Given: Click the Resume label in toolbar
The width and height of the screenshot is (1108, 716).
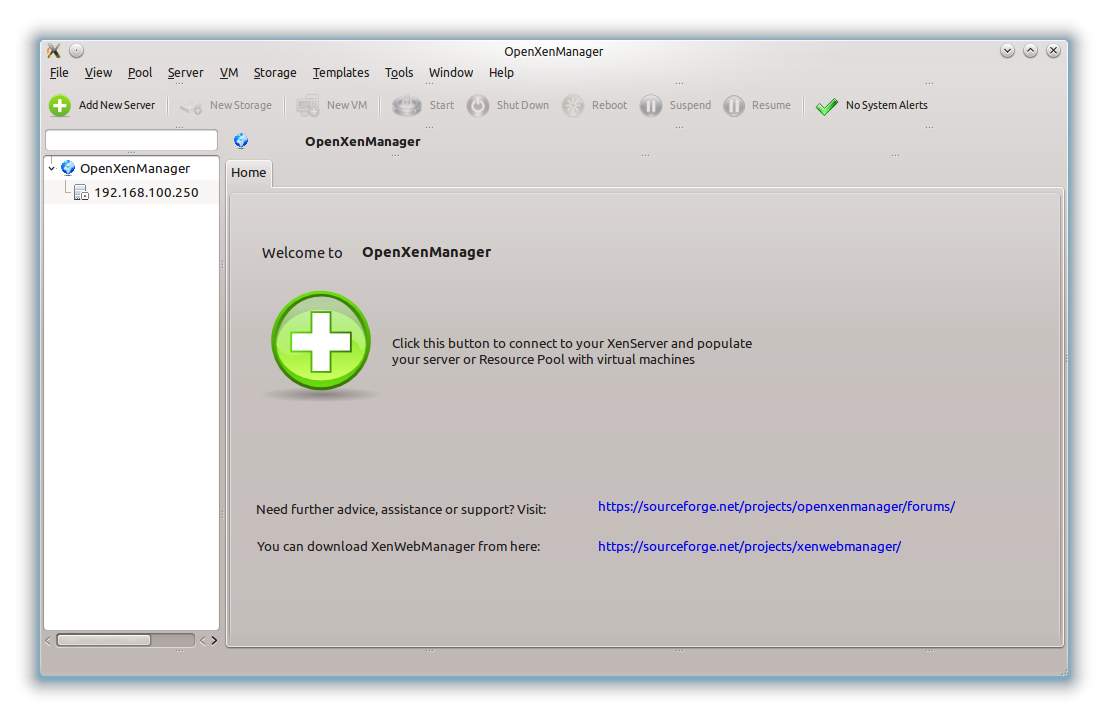Looking at the screenshot, I should pos(771,105).
